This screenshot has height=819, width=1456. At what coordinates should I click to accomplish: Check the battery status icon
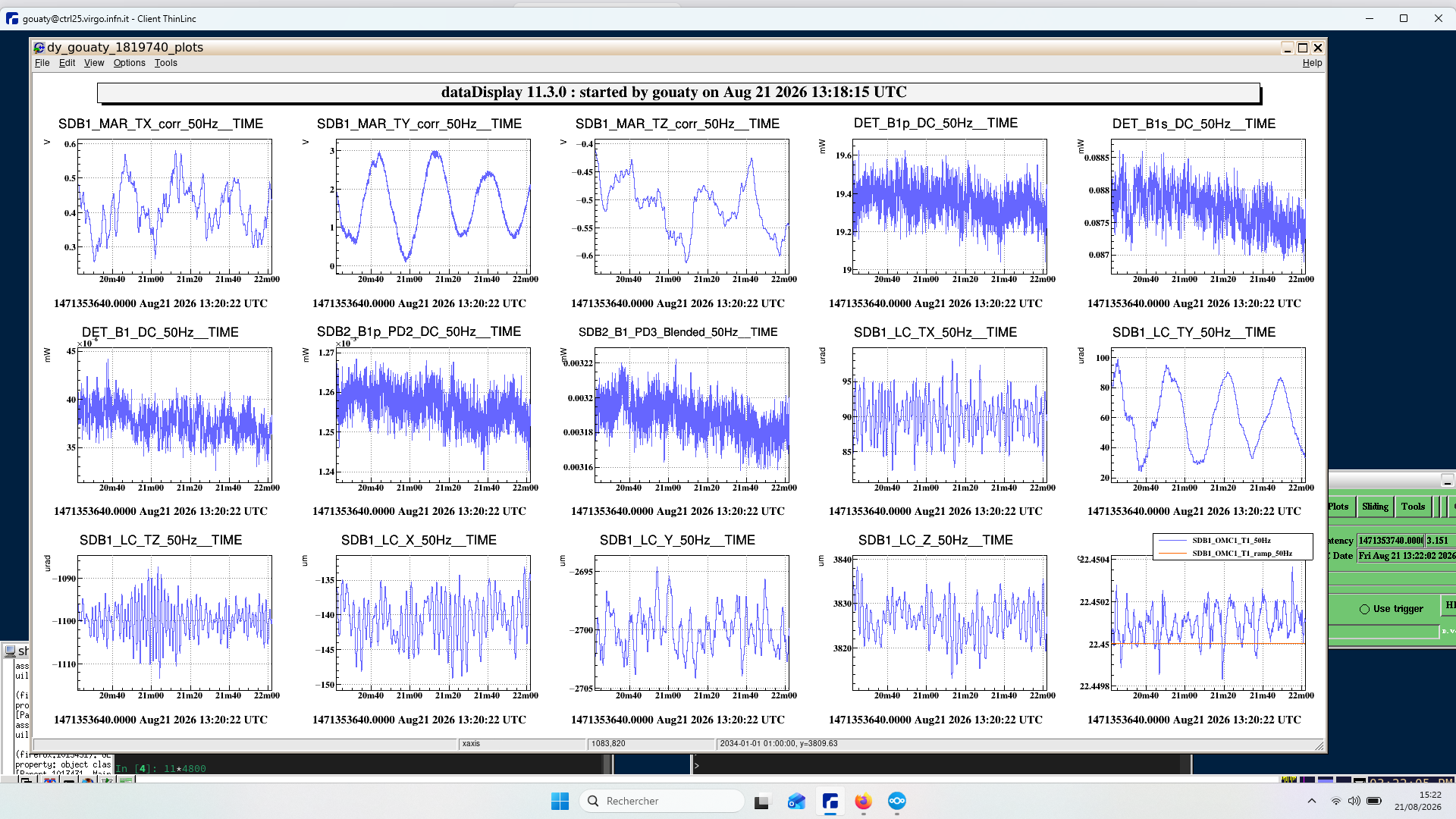[1374, 801]
